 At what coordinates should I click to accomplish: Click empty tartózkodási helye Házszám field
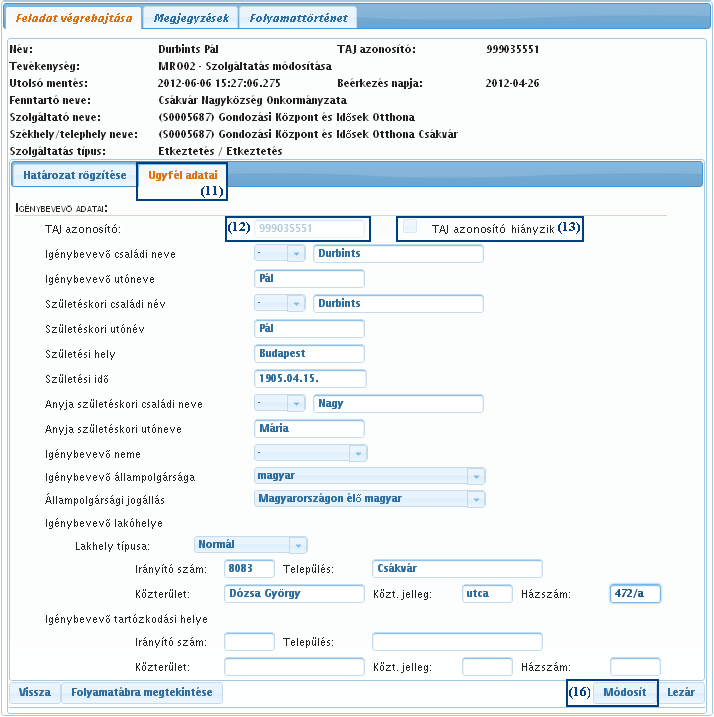click(635, 667)
